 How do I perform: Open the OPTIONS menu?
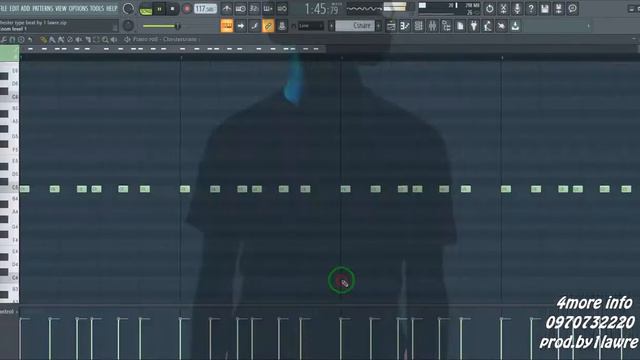point(78,8)
